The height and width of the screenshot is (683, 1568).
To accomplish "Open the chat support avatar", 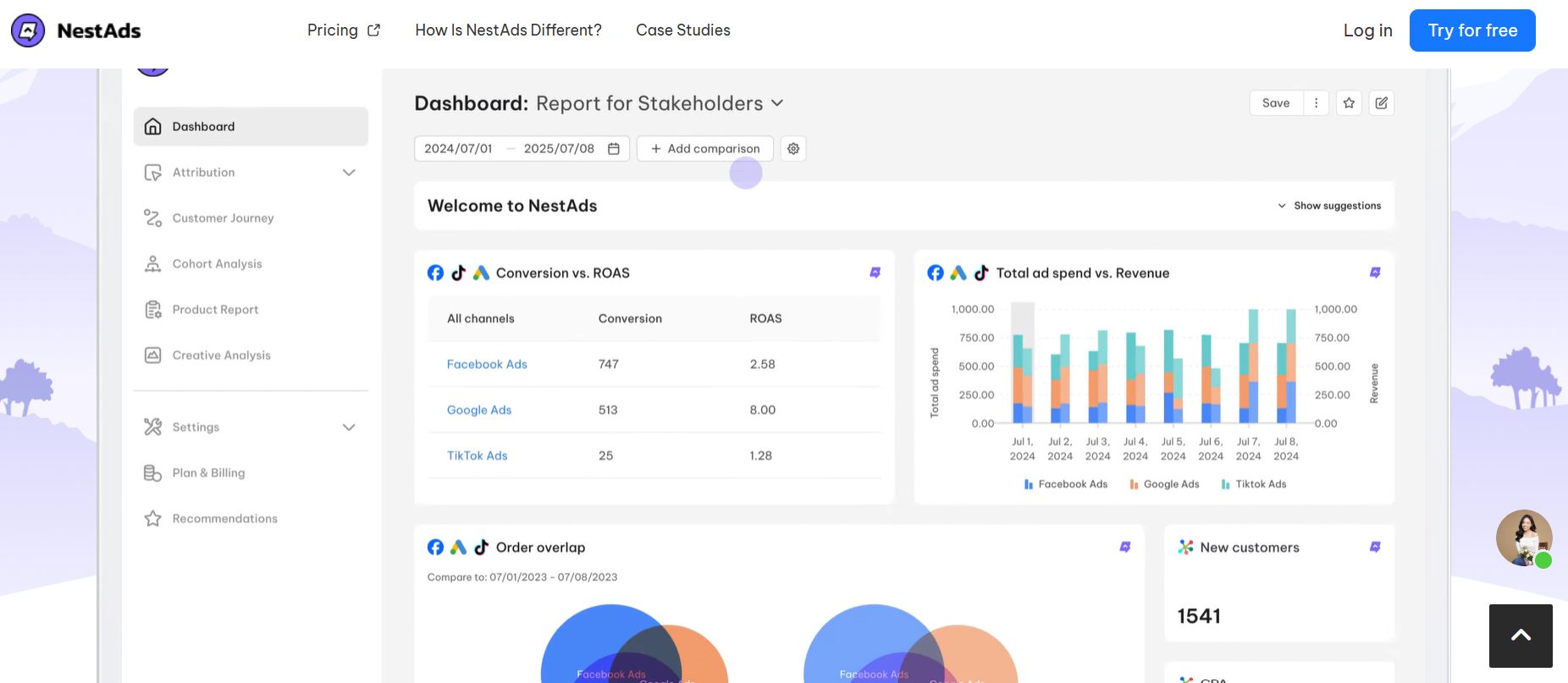I will point(1524,537).
